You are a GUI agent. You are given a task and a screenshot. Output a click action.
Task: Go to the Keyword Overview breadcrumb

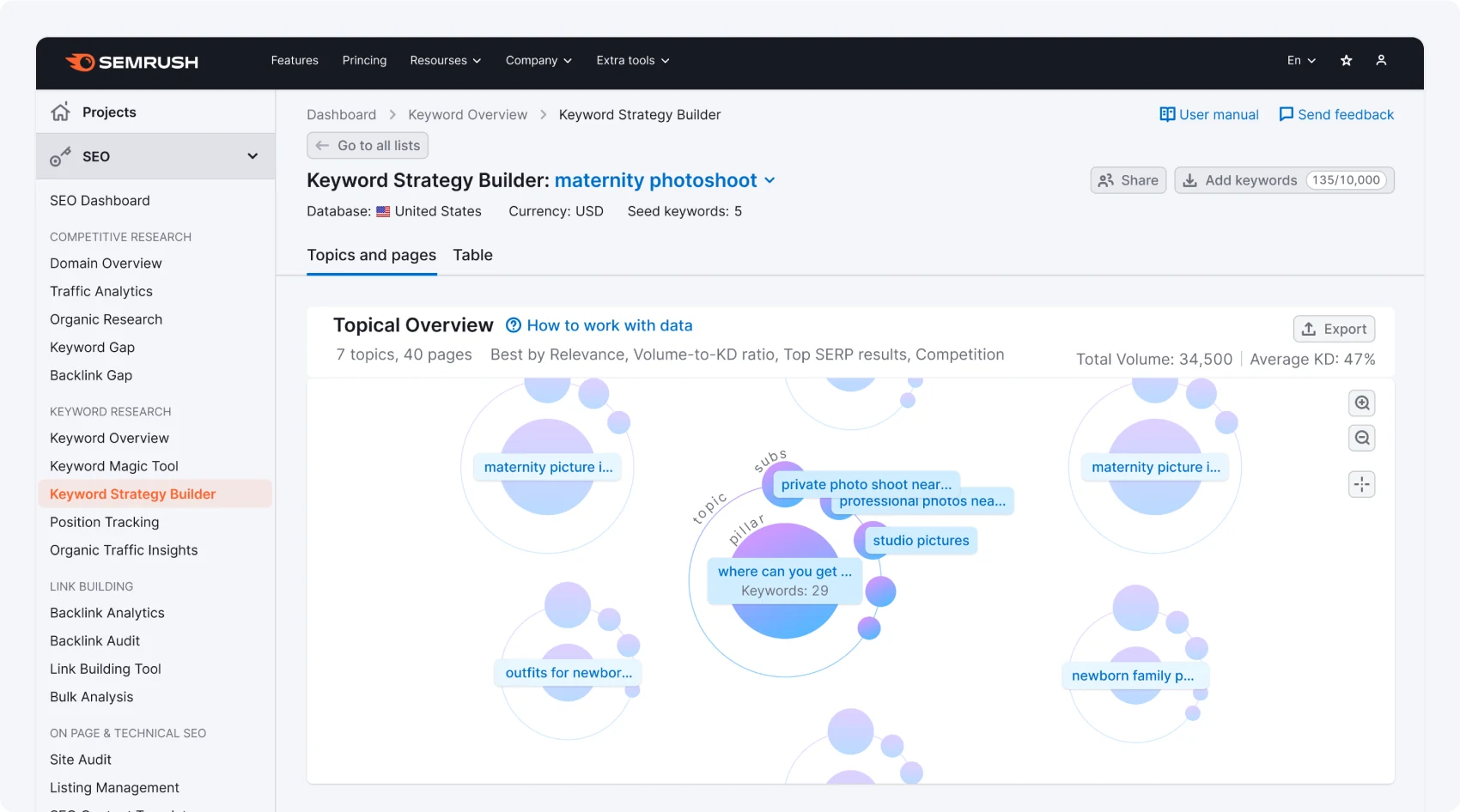[x=467, y=114]
